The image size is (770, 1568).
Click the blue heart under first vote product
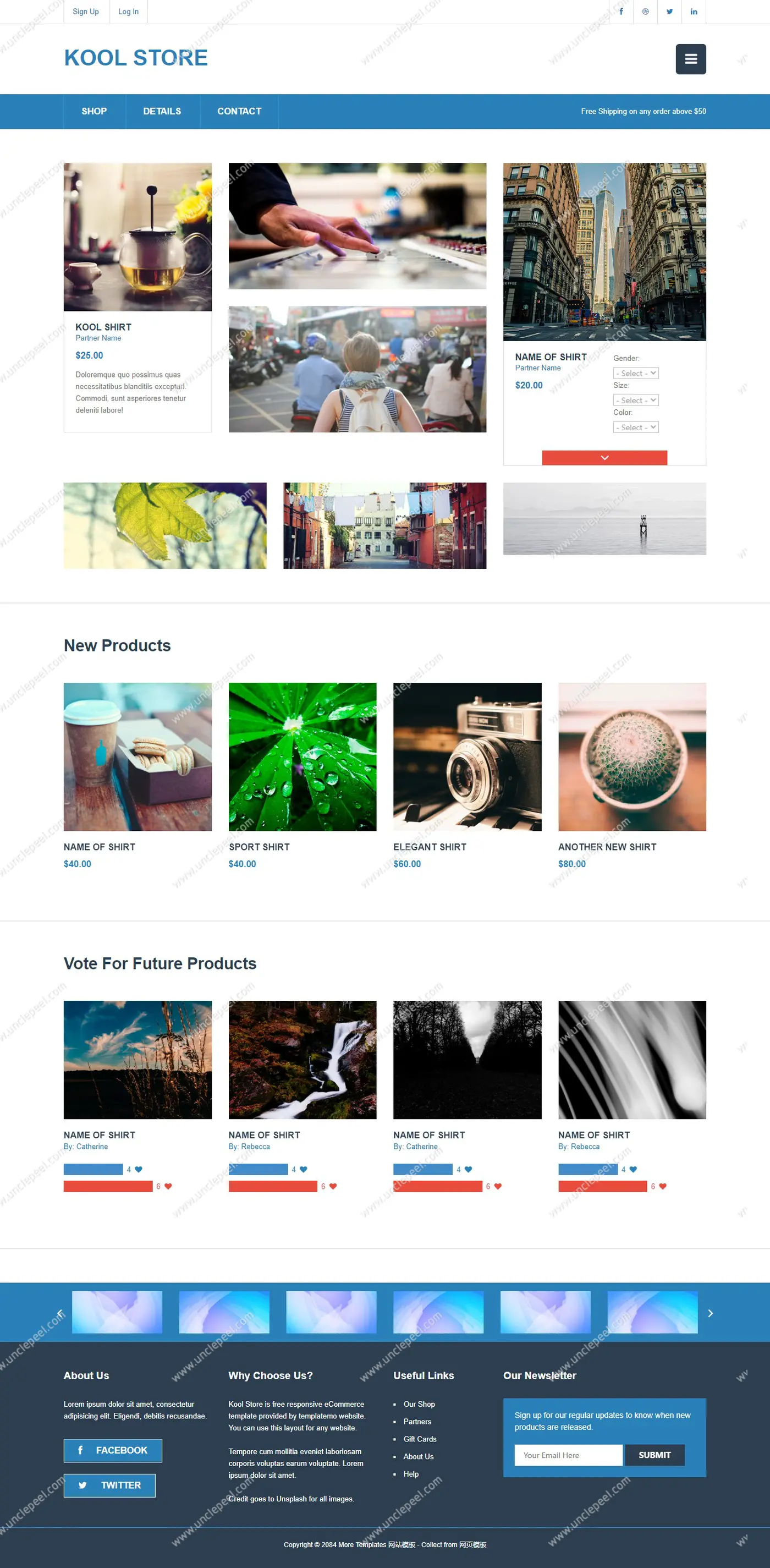tap(139, 1169)
